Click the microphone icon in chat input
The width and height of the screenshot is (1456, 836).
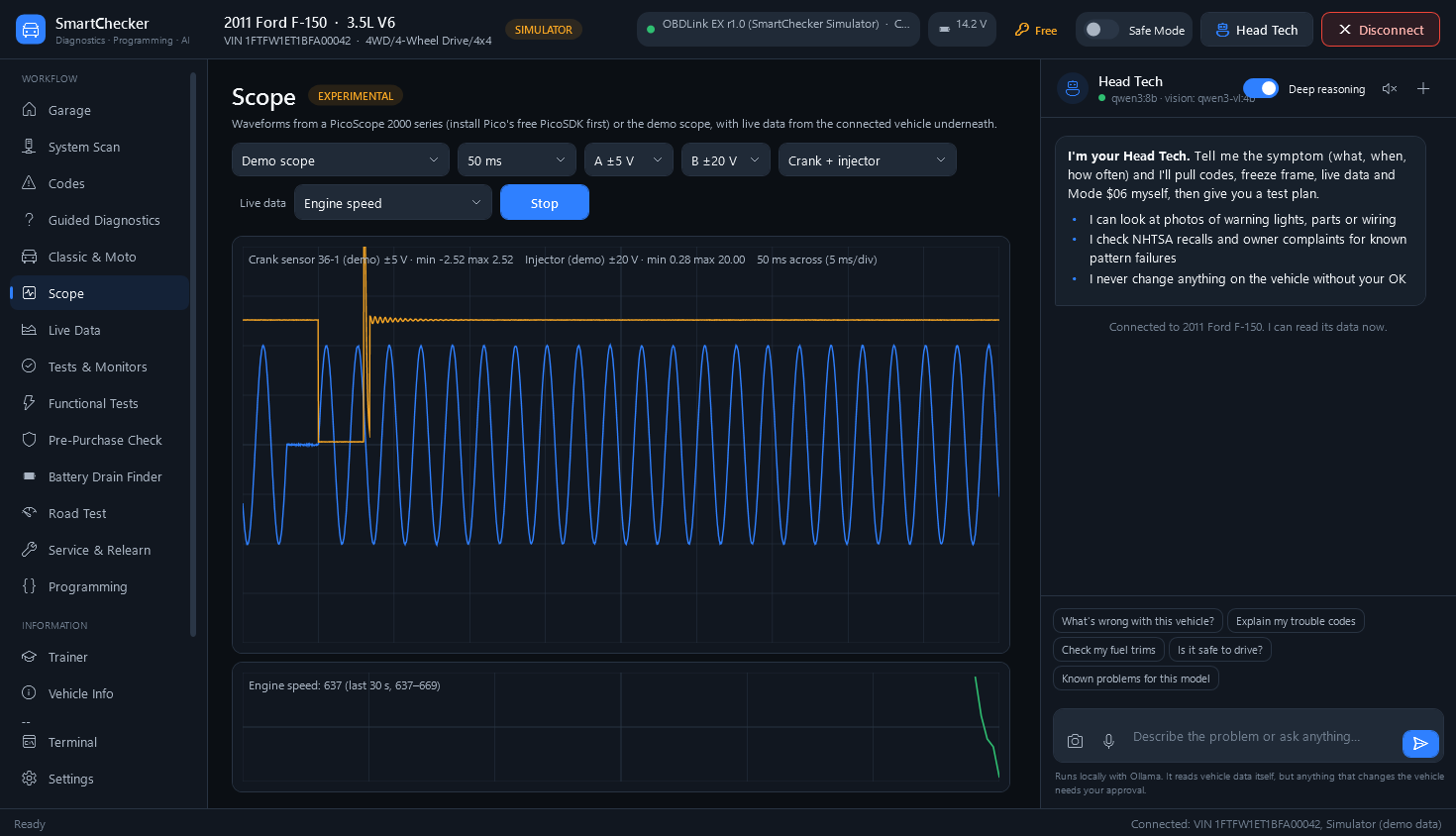pyautogui.click(x=1109, y=740)
